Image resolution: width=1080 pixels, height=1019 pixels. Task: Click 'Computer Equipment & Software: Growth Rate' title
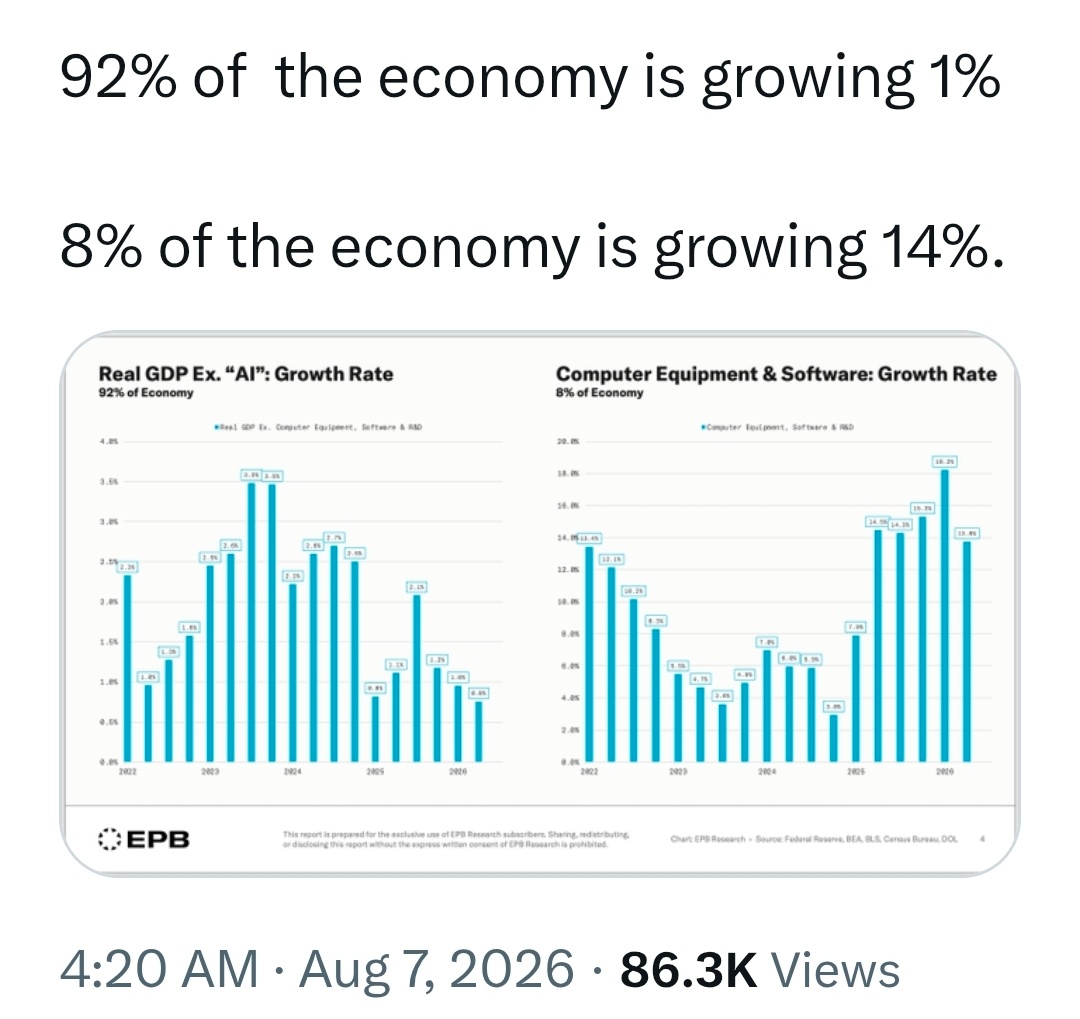[x=776, y=374]
